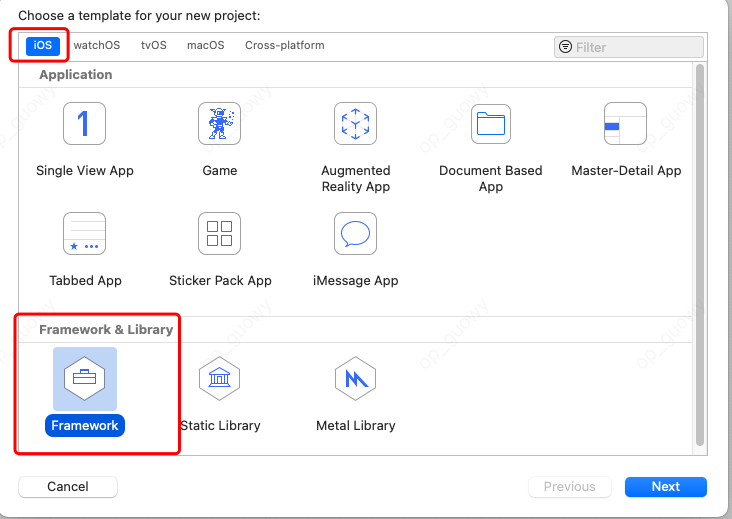Click the Single View App label

coord(84,171)
